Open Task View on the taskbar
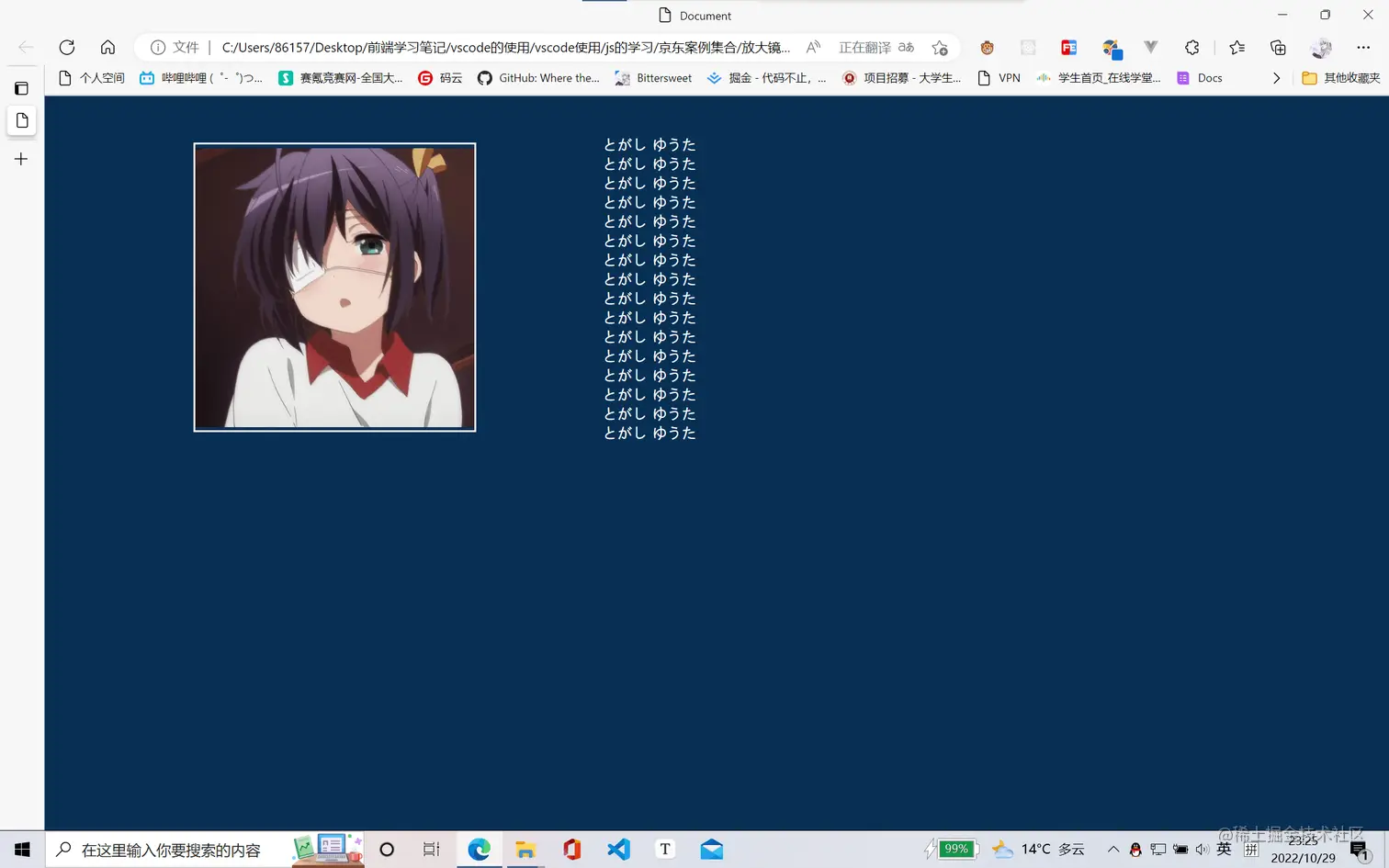 [432, 850]
